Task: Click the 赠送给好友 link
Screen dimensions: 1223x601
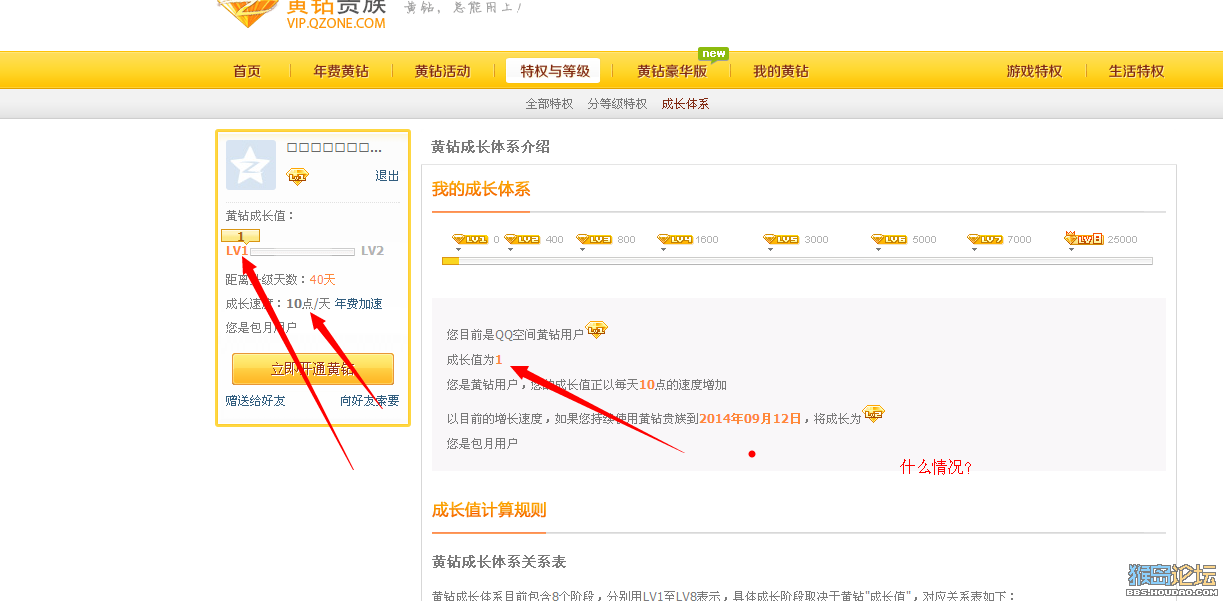Action: click(x=255, y=401)
